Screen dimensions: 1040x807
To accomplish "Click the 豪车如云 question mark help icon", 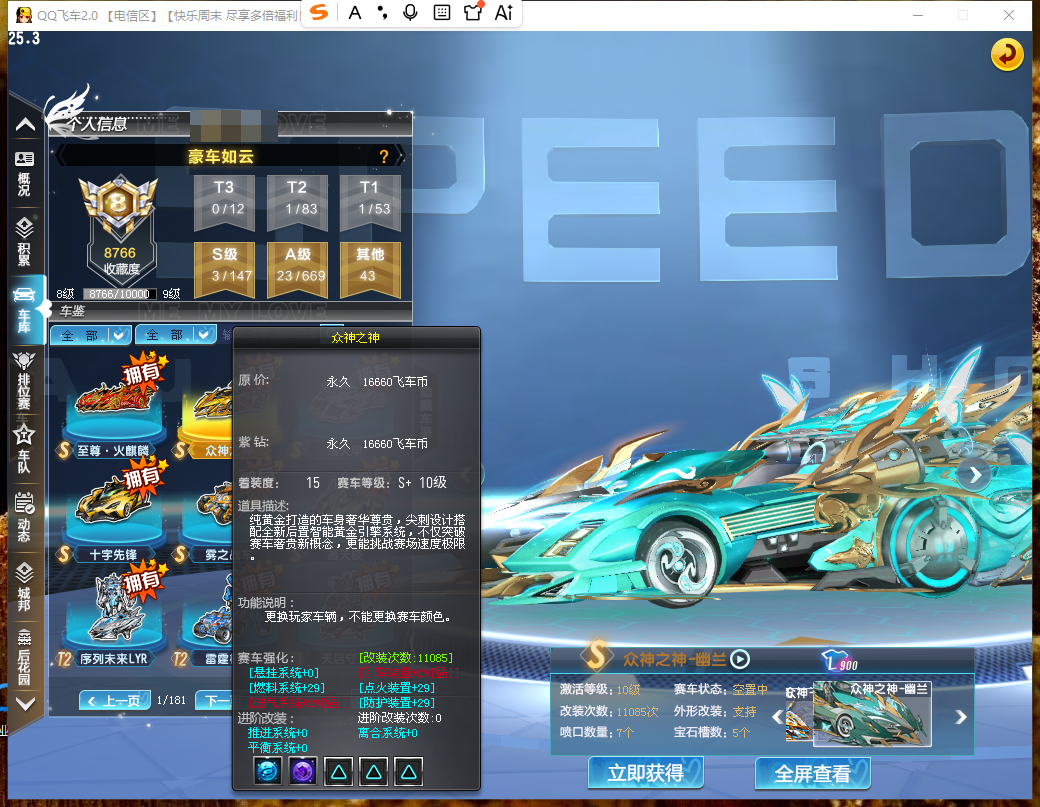I will 383,156.
